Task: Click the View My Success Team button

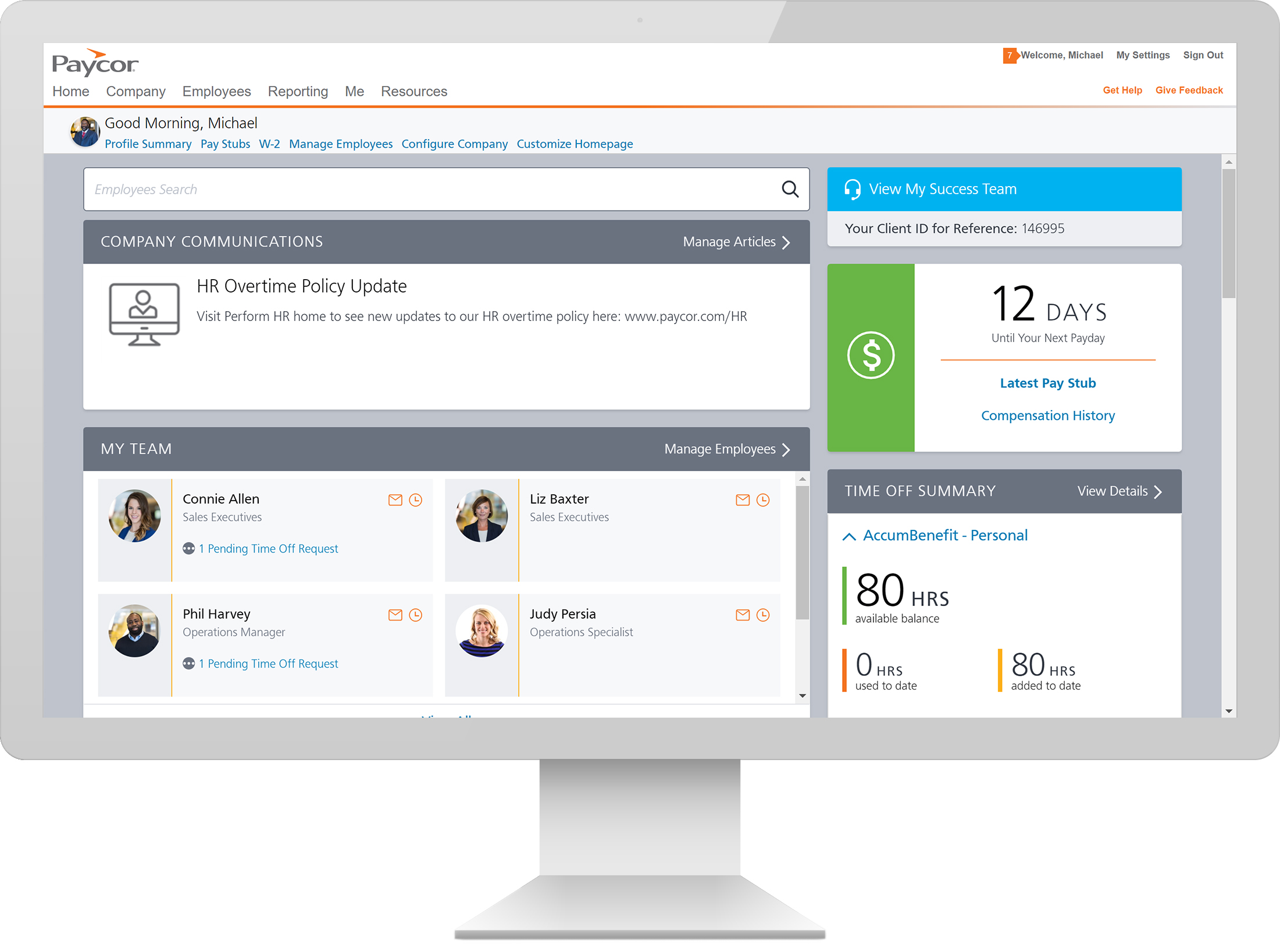Action: point(1002,188)
